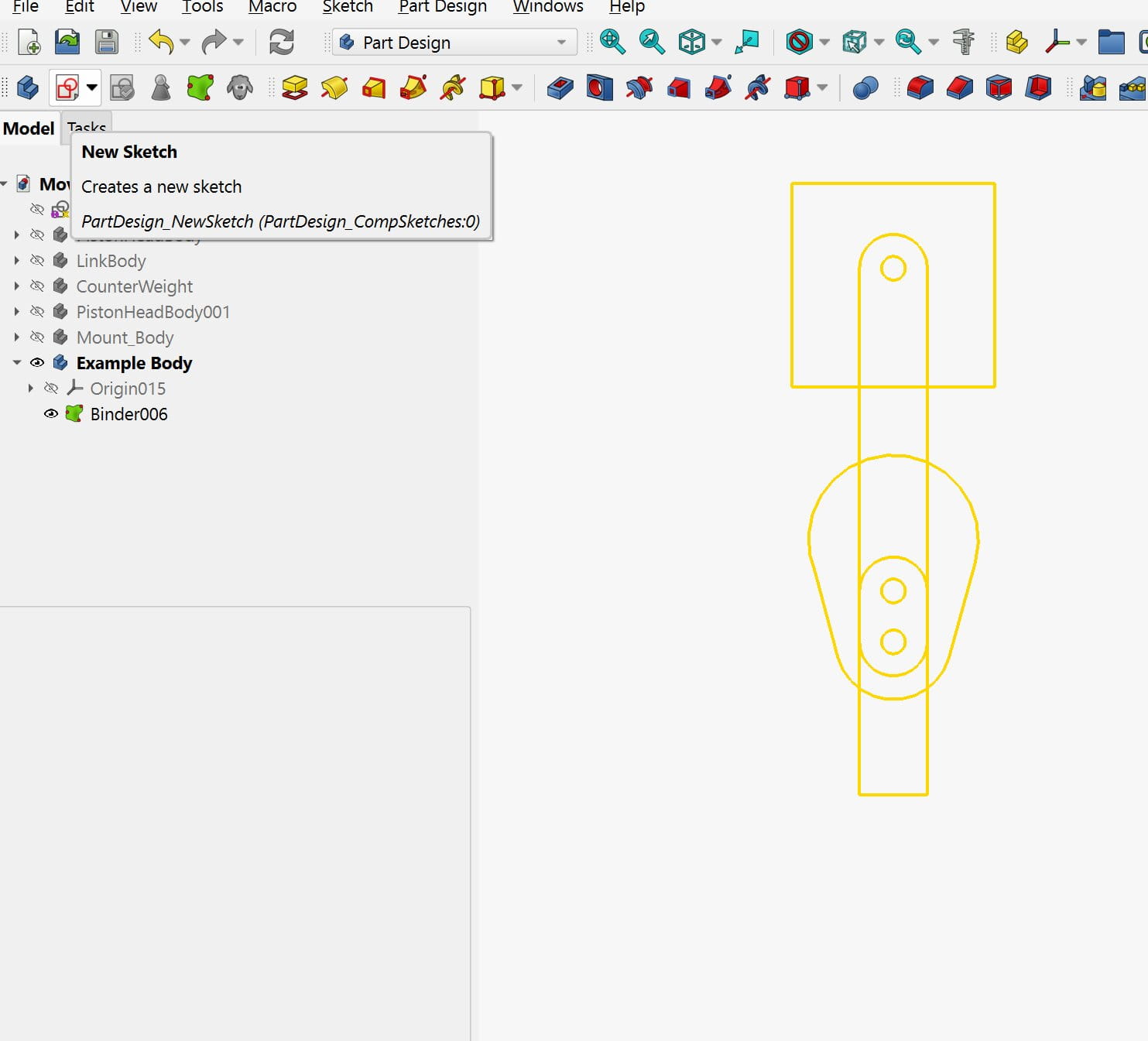Viewport: 1148px width, 1041px height.
Task: Hide the Binder006 object
Action: [51, 414]
